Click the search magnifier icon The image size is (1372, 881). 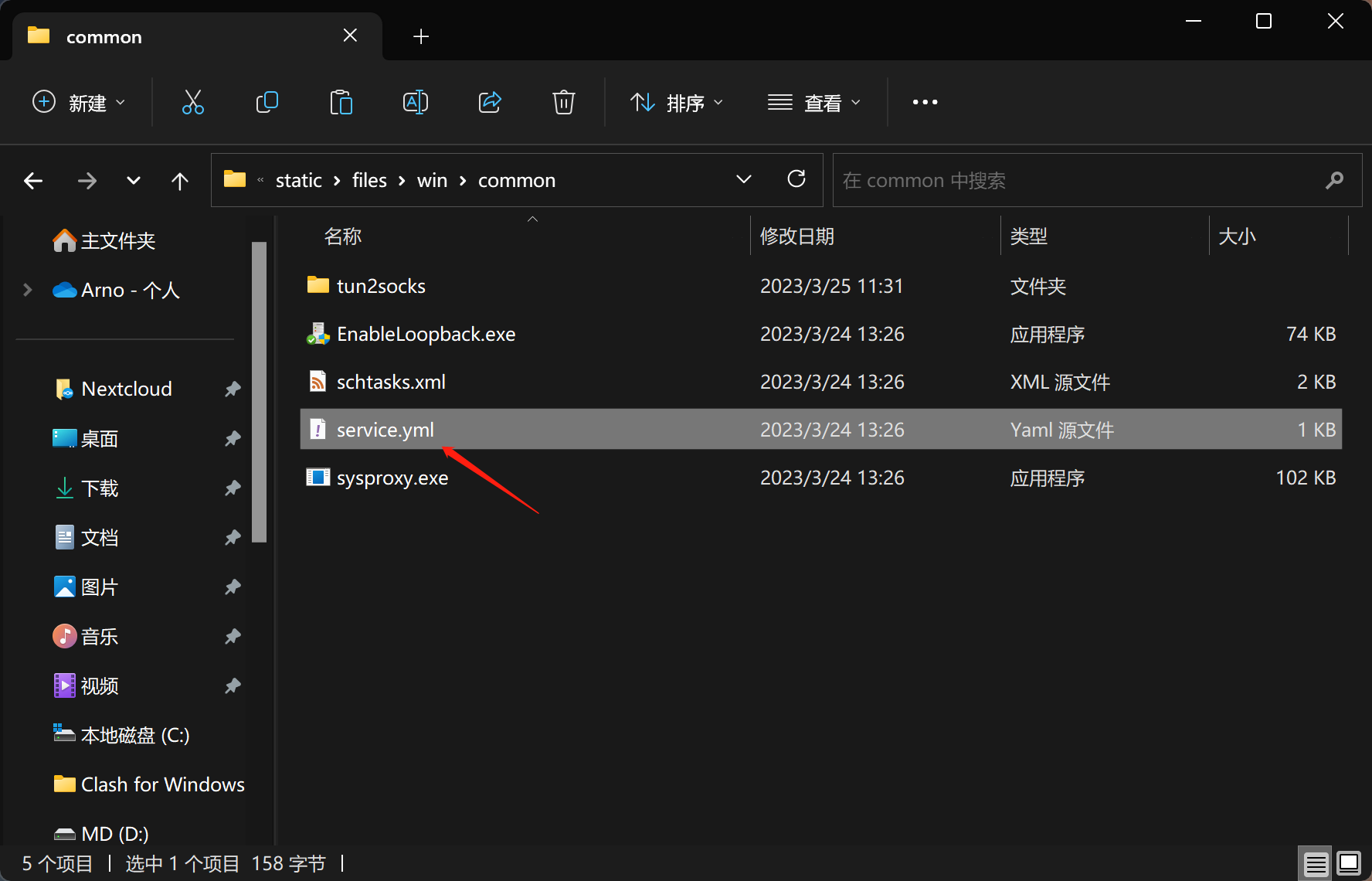tap(1334, 180)
